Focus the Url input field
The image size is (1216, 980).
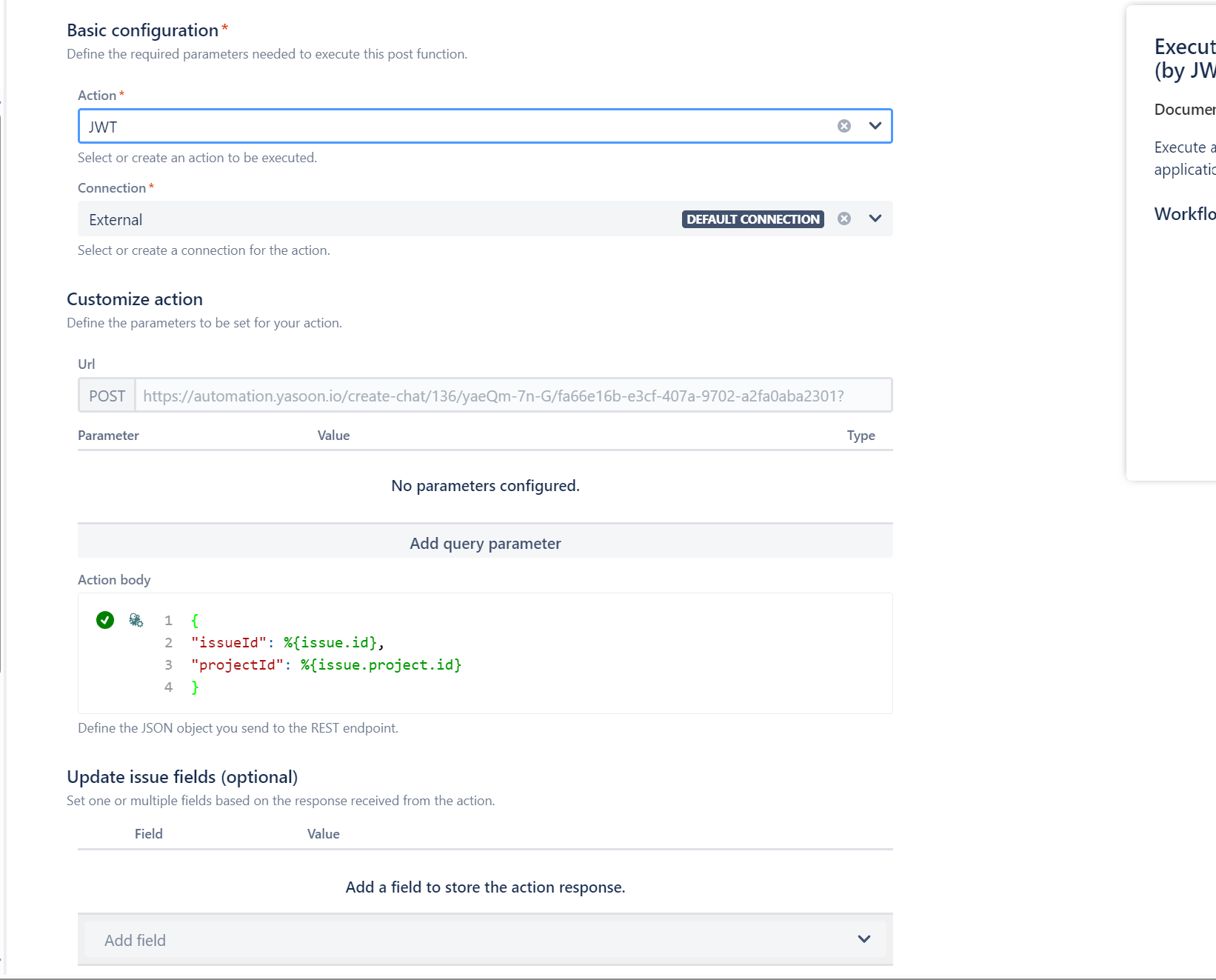pyautogui.click(x=512, y=396)
